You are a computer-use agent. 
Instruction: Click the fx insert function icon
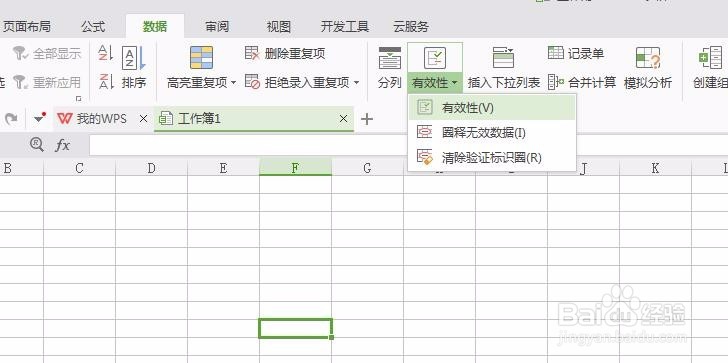tap(63, 145)
